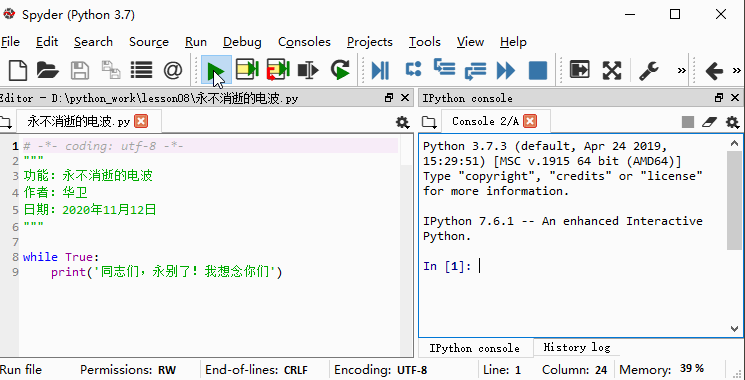
Task: Click the 'while True:' code line
Action: point(61,257)
